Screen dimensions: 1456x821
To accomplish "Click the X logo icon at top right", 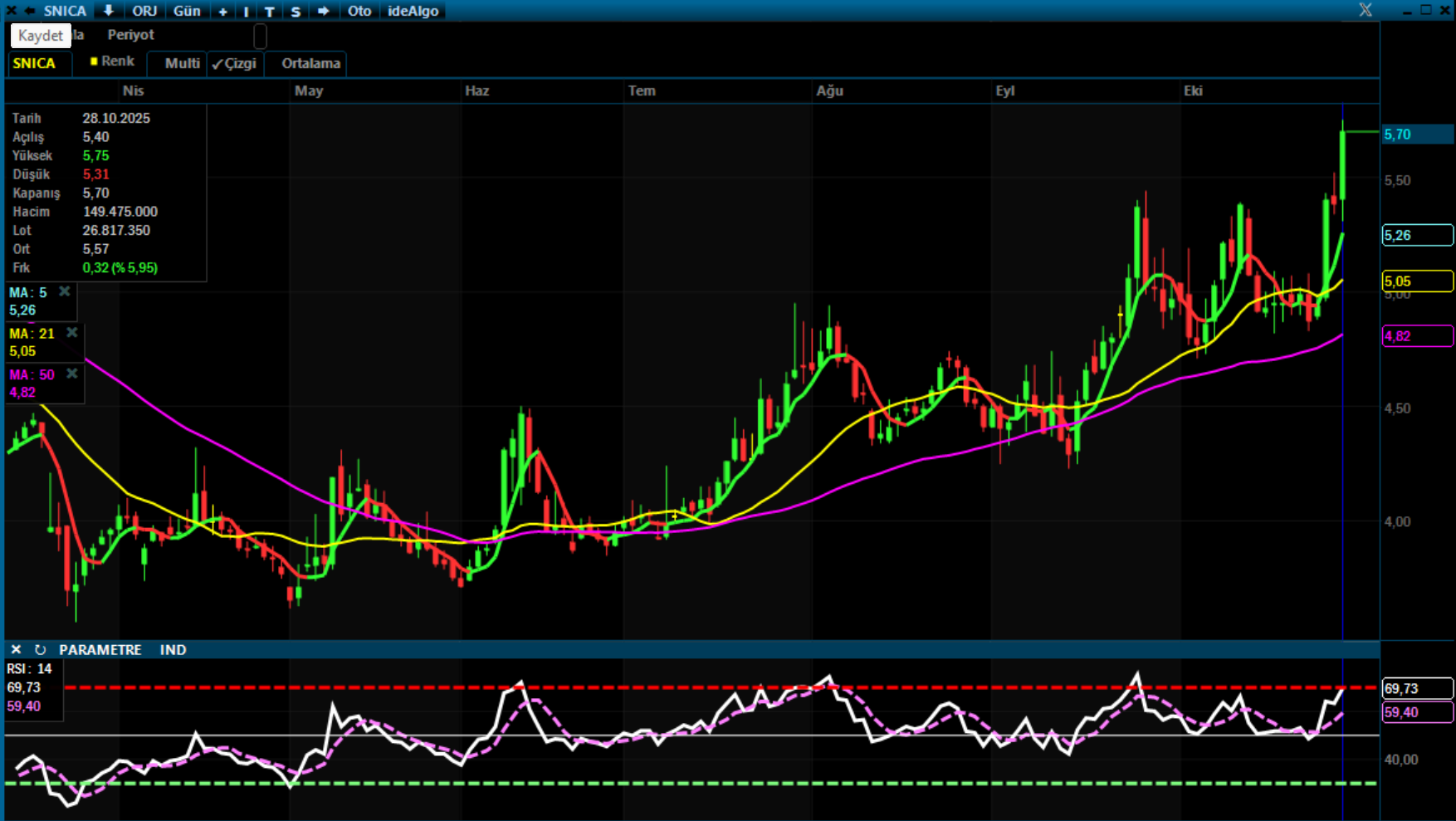I will (1365, 10).
